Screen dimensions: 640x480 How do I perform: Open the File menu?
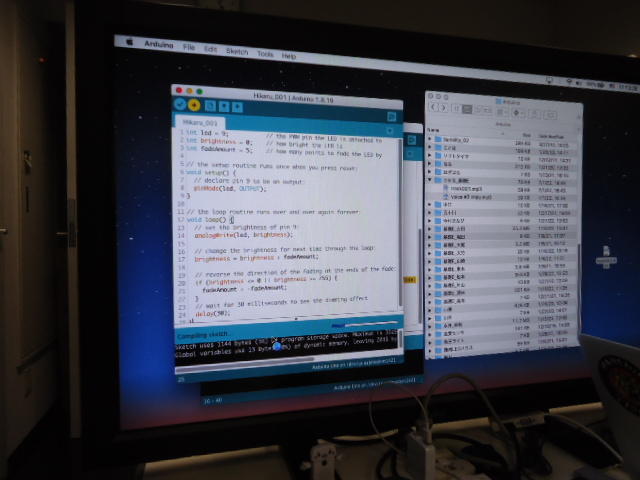189,47
